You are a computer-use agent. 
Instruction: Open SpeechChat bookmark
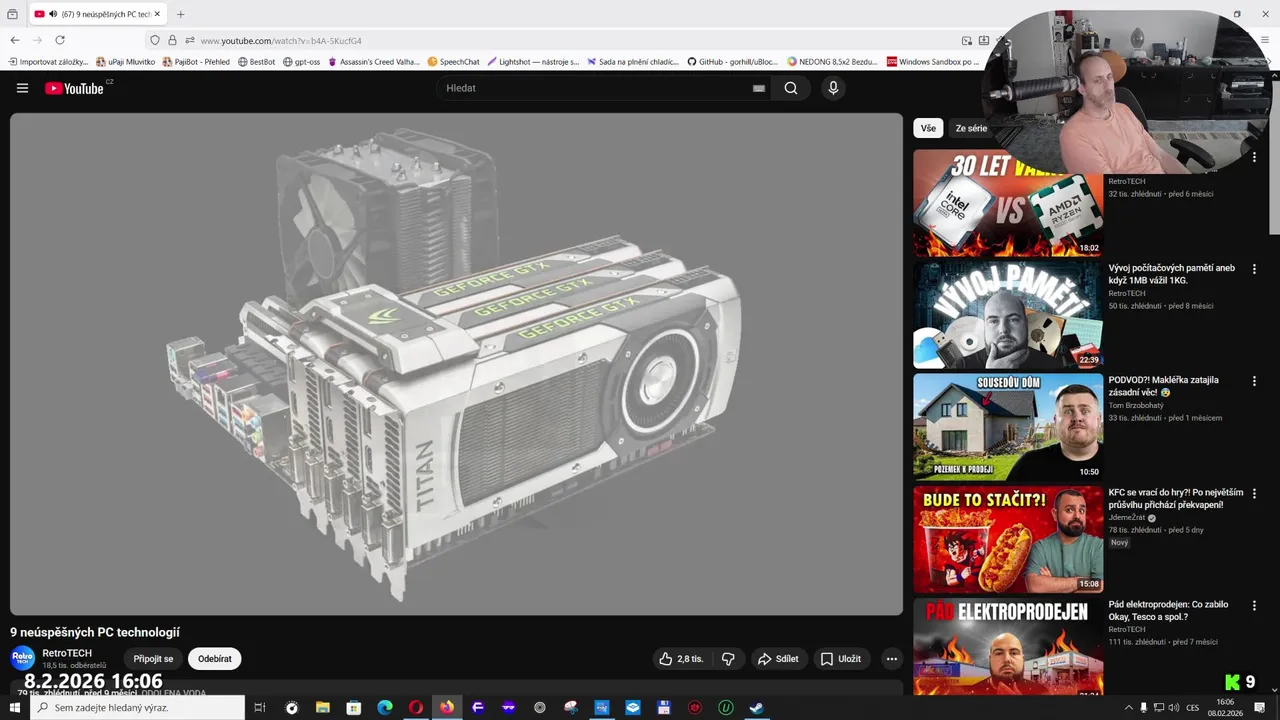pos(453,62)
